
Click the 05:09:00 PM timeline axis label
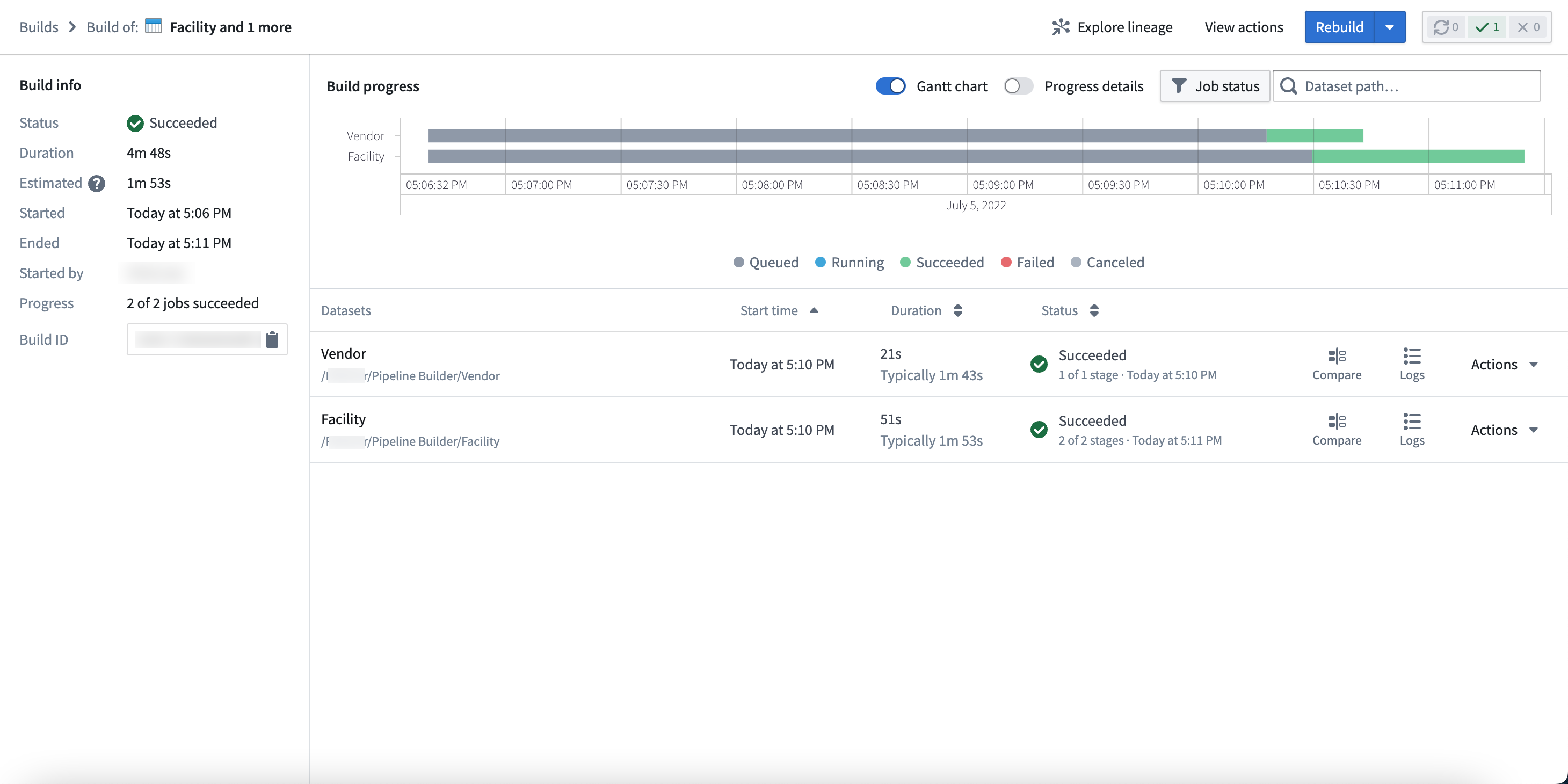coord(1003,184)
